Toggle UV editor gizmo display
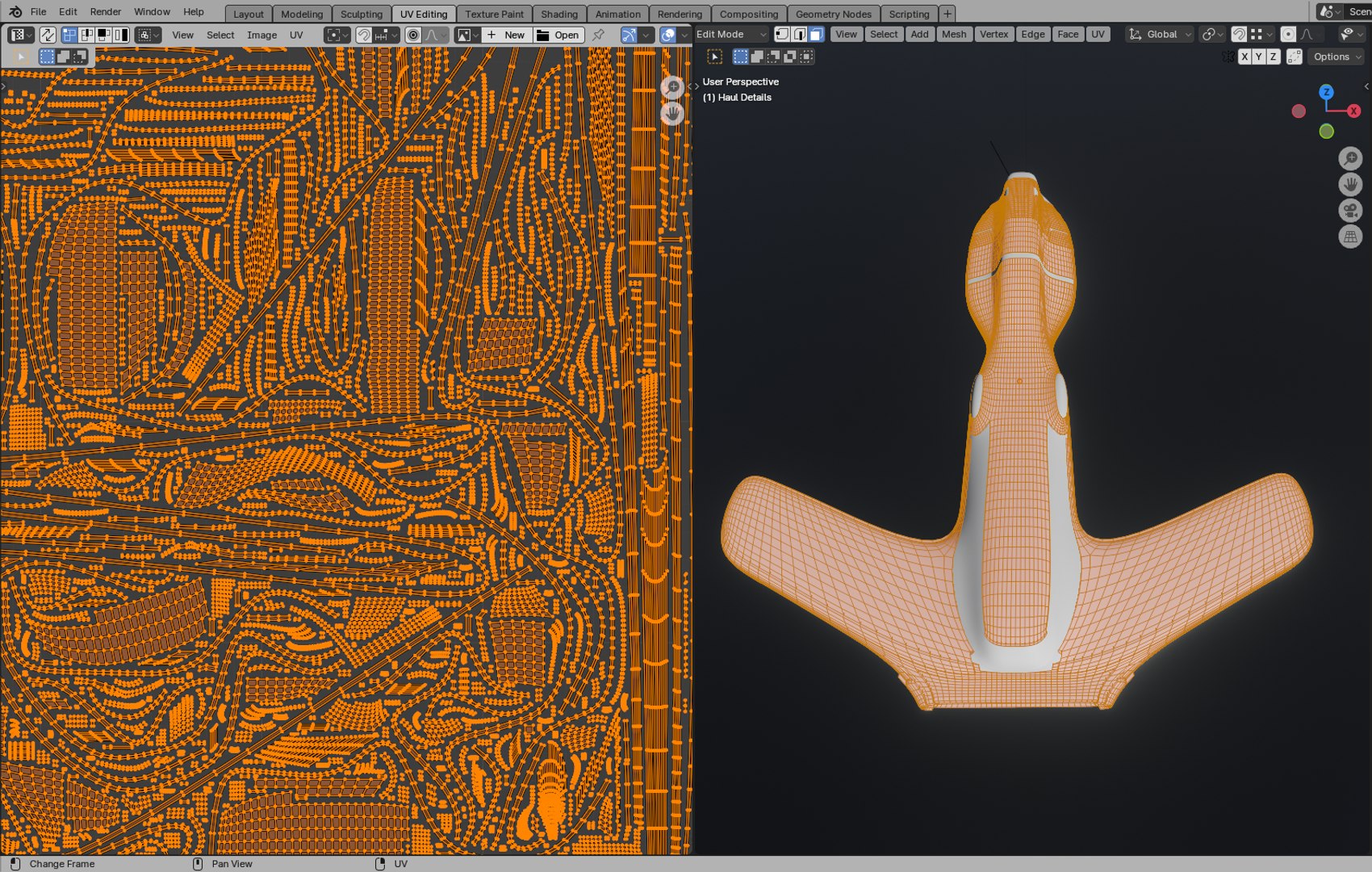This screenshot has width=1372, height=872. tap(629, 35)
